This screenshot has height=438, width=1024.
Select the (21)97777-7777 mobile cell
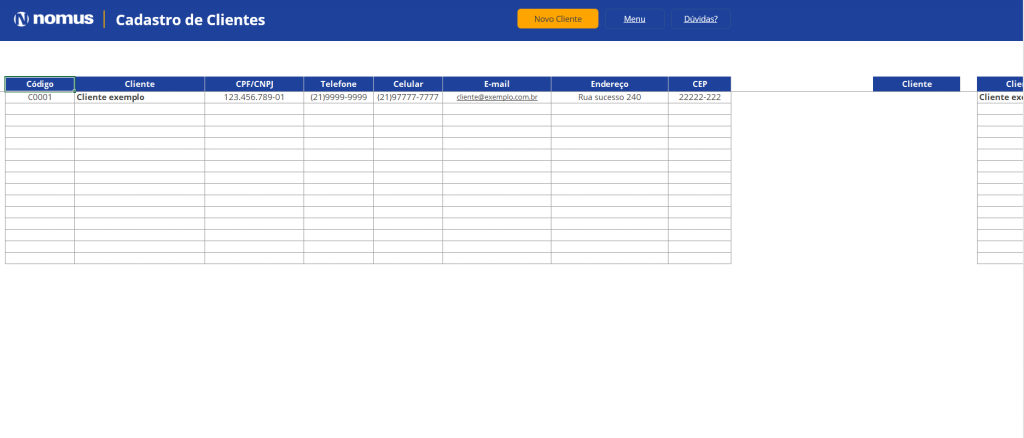click(408, 98)
